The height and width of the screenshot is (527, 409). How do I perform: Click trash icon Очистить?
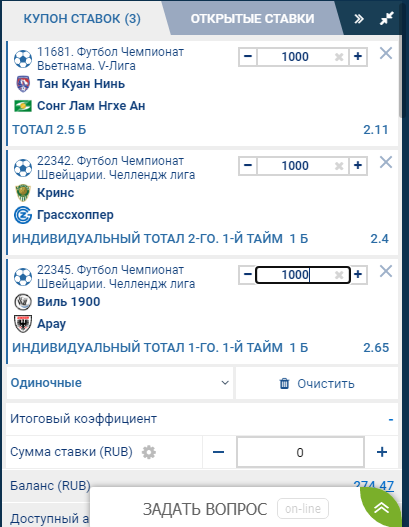(x=284, y=383)
